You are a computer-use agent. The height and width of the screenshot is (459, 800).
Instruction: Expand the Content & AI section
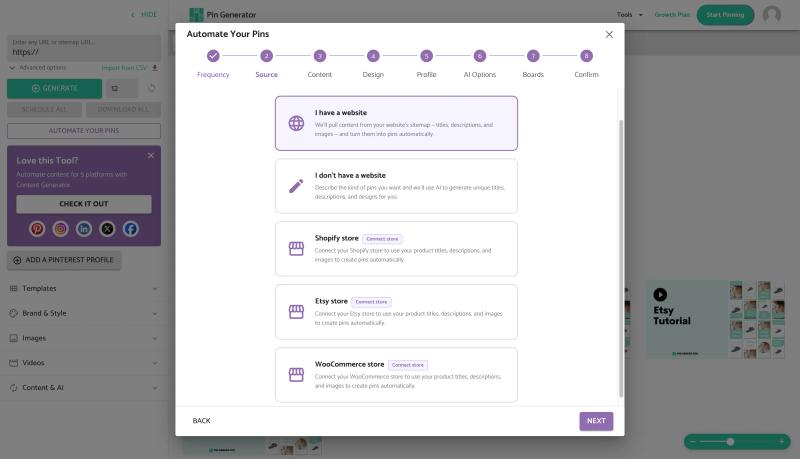click(84, 388)
